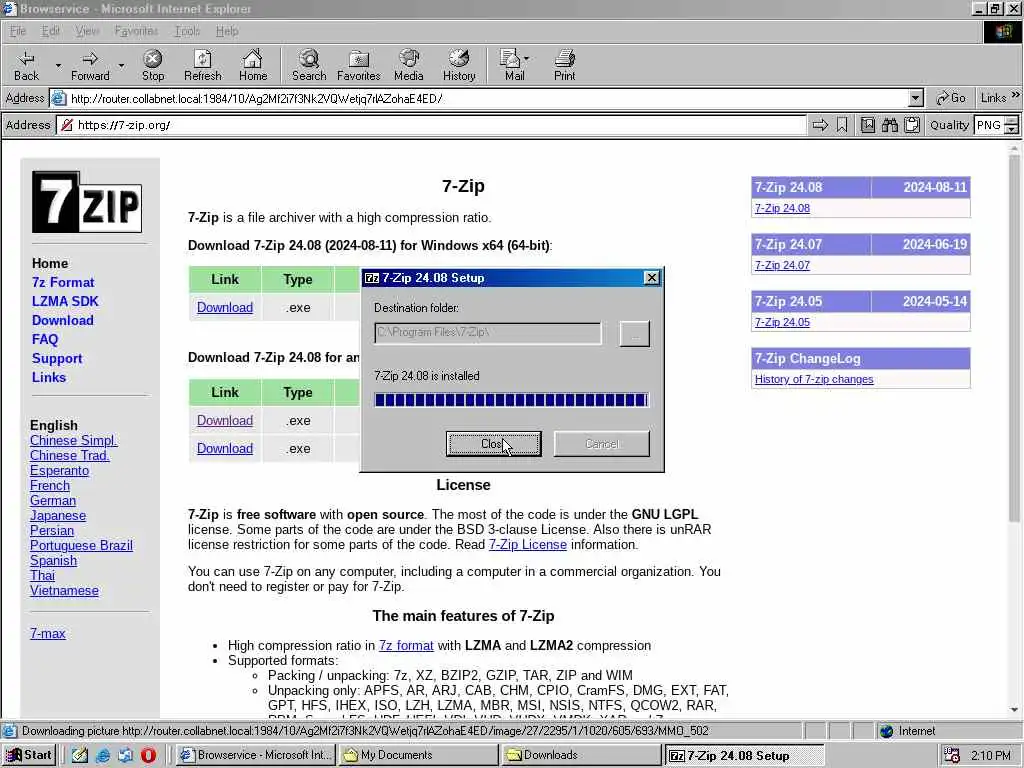
Task: Open the History of 7-zip changes link
Action: coord(814,379)
